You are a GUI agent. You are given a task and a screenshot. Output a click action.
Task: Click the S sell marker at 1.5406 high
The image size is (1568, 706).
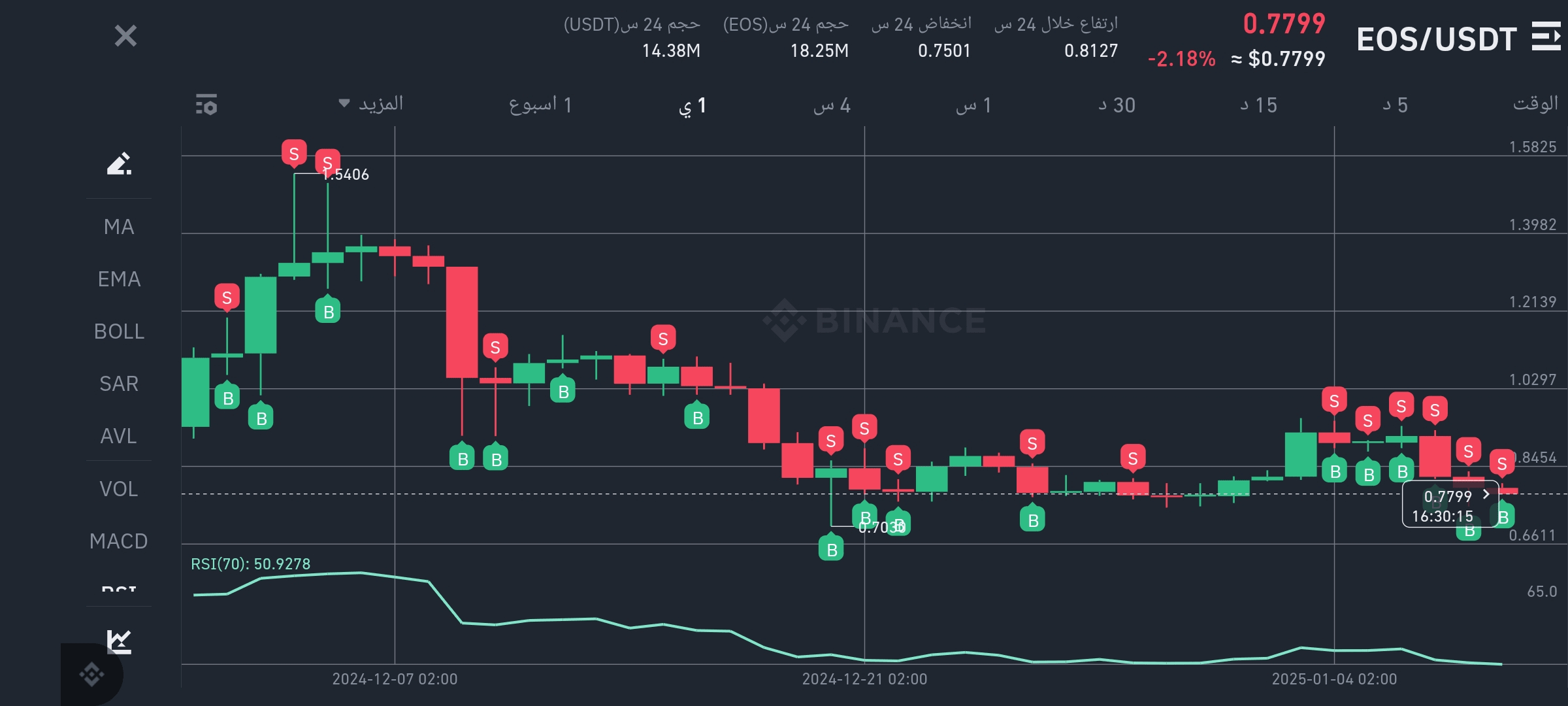(294, 154)
